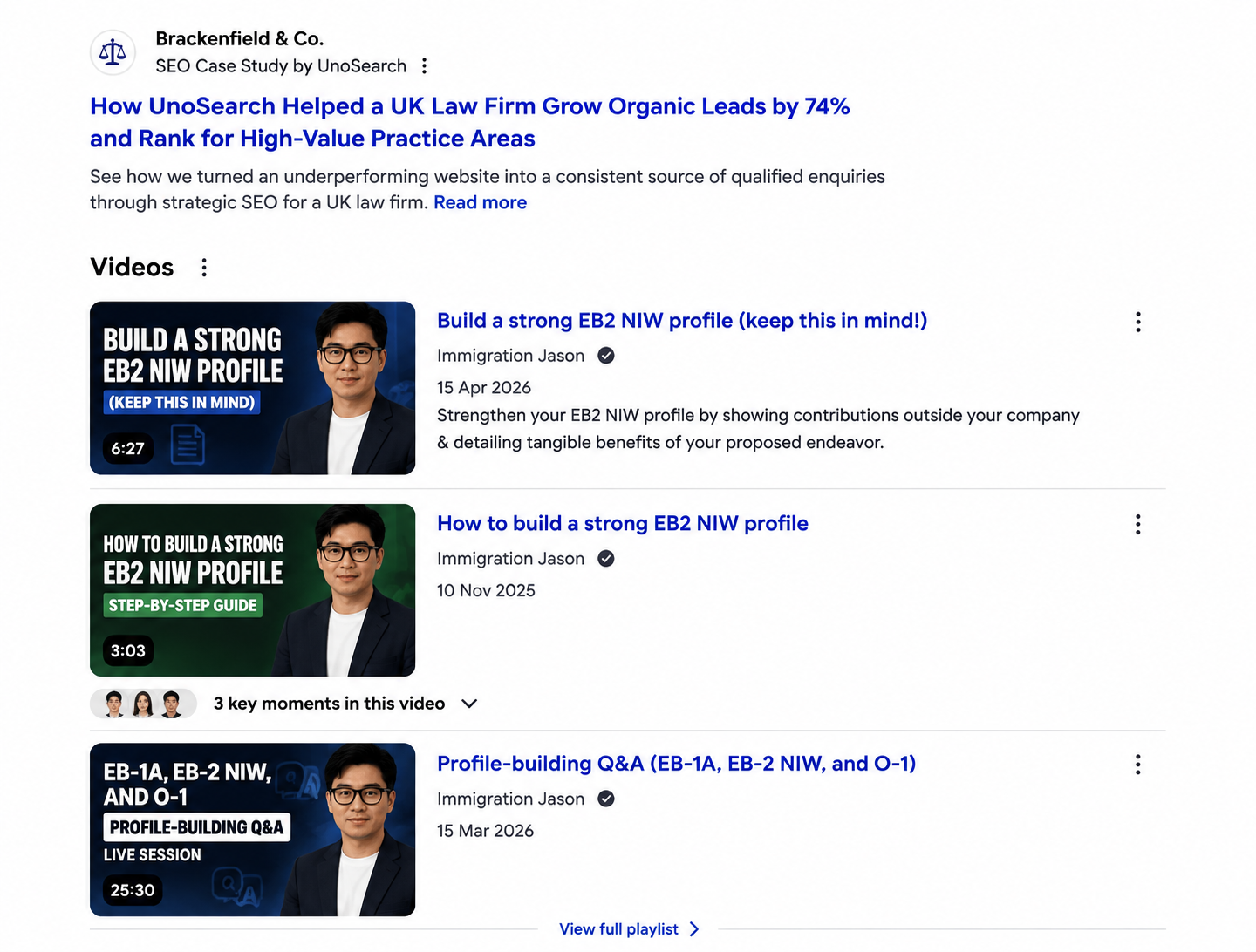The image size is (1256, 952).
Task: Click the SEO Case Study by UnoSearch text
Action: pyautogui.click(x=281, y=66)
